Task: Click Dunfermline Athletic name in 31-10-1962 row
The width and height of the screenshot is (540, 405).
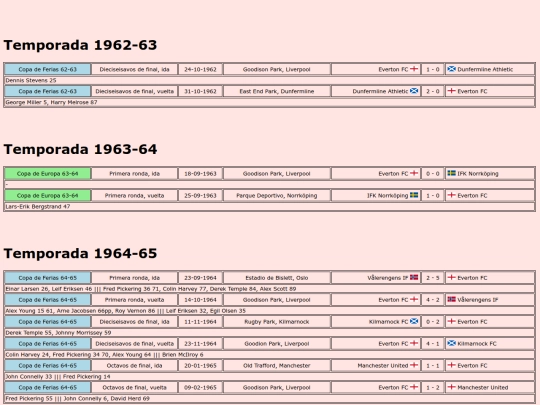Action: click(380, 91)
